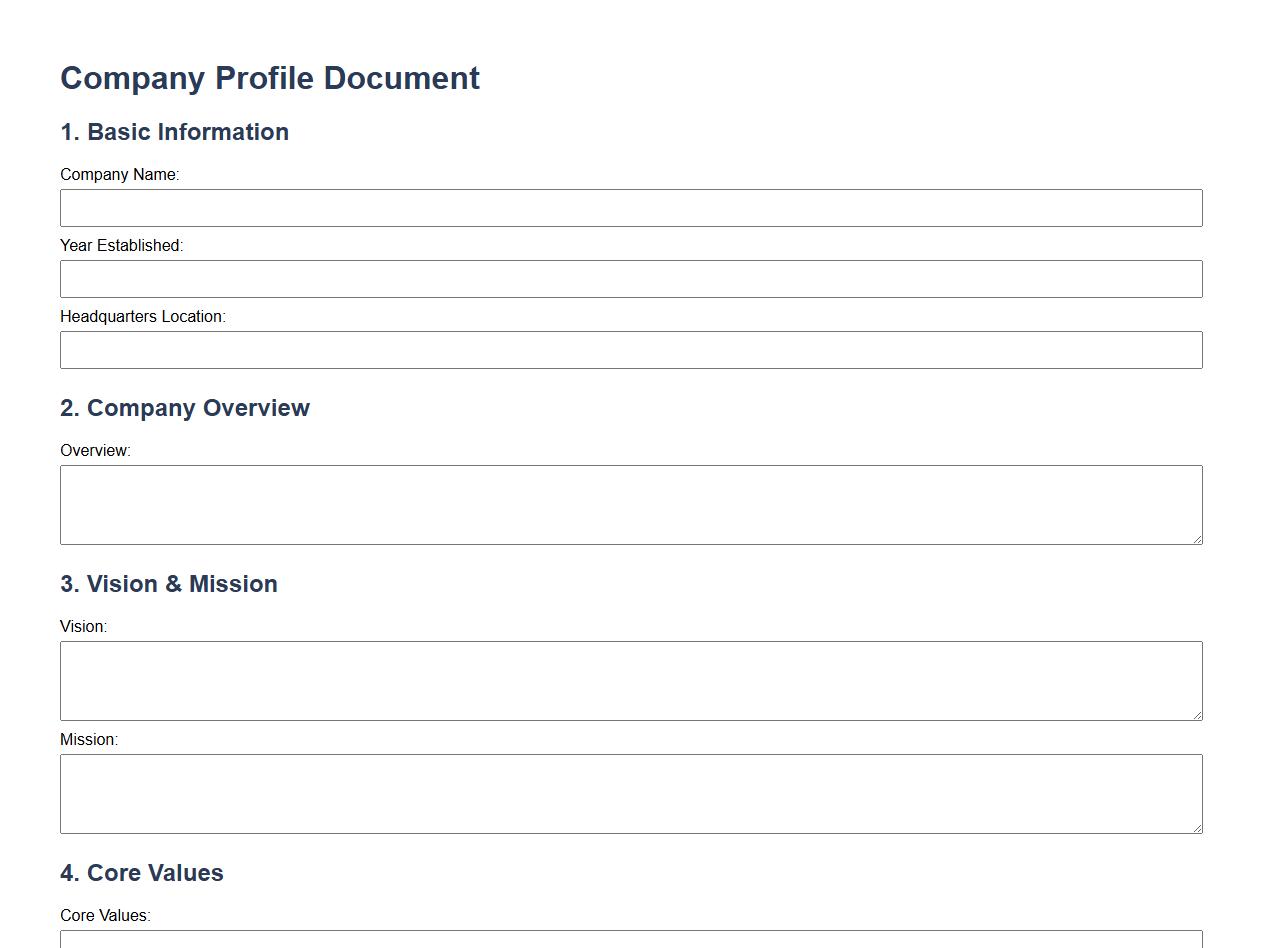Click the "Core Values:" label
This screenshot has height=948, width=1263.
105,916
